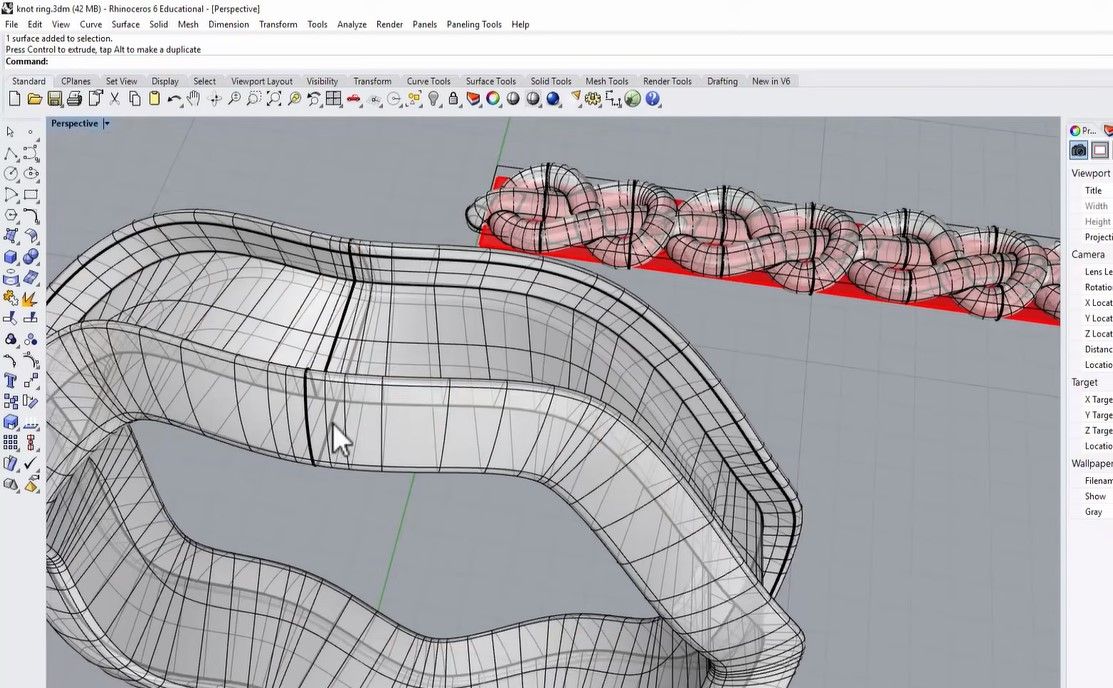
Task: Click the Save file icon
Action: tap(54, 99)
